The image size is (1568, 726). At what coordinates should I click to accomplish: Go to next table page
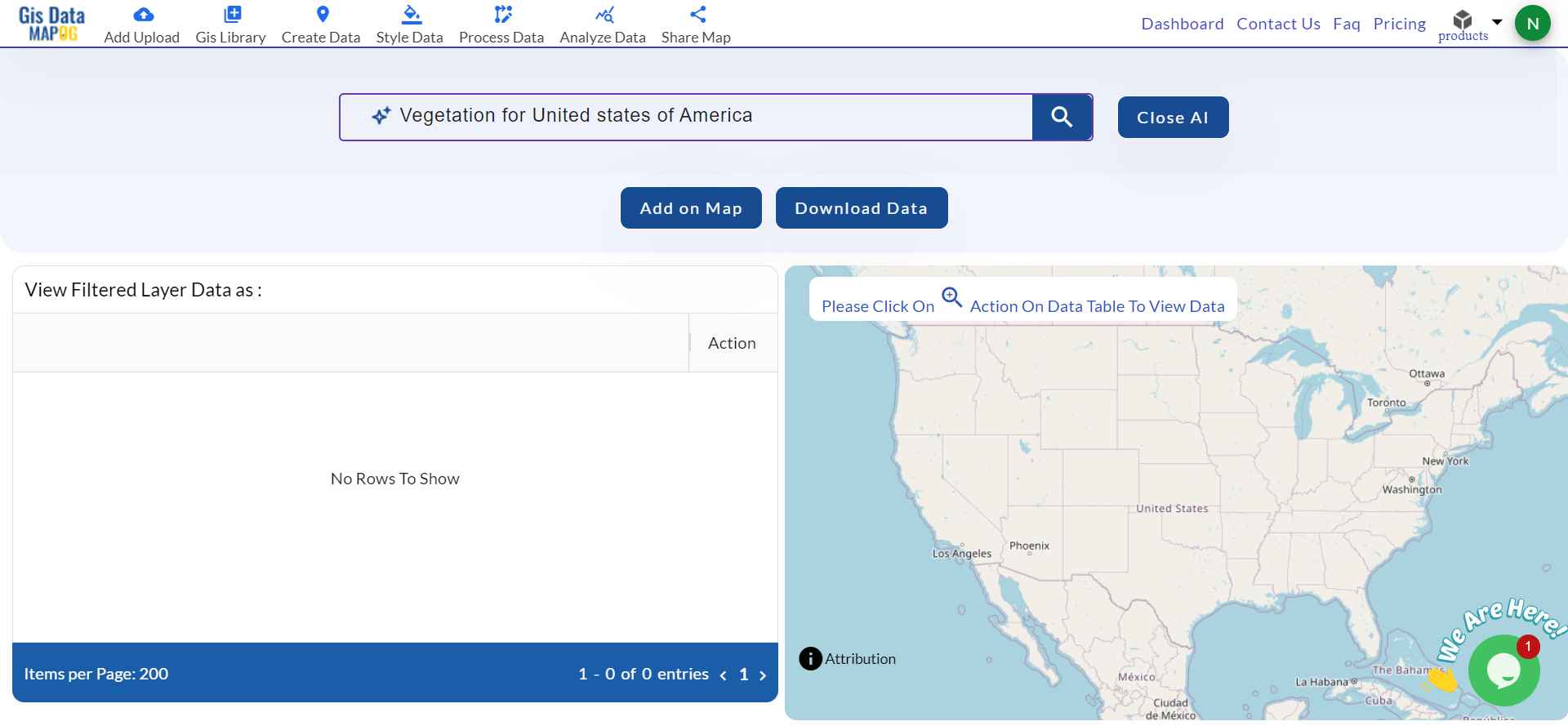click(763, 675)
